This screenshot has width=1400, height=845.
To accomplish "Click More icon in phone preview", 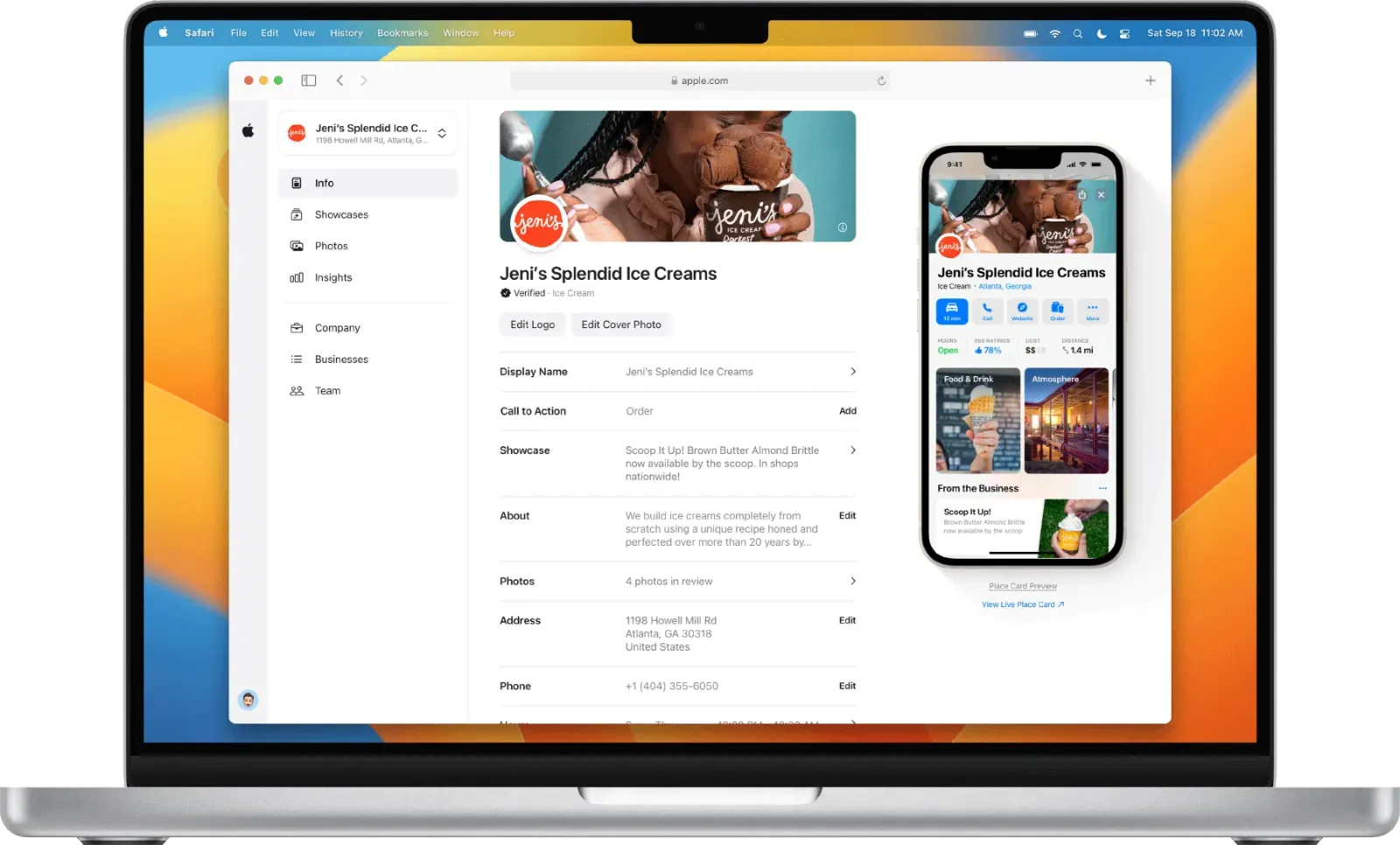I will [x=1093, y=311].
